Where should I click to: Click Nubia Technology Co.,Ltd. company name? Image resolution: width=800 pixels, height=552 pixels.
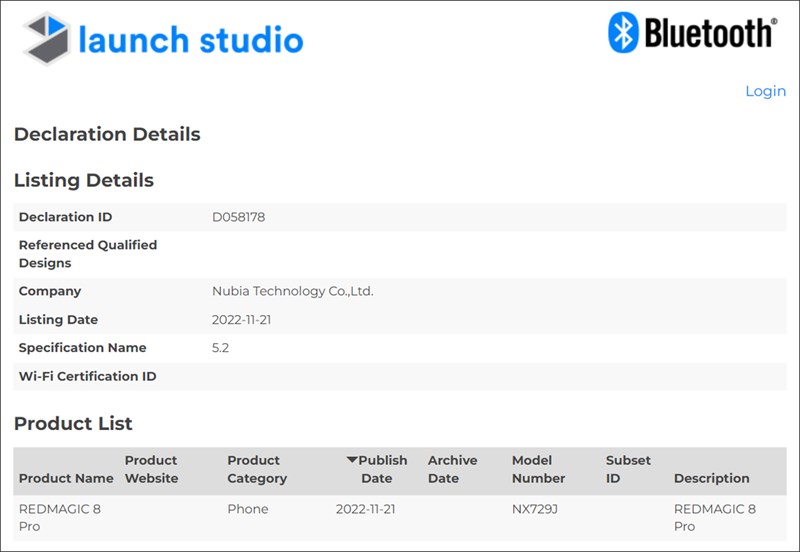click(293, 291)
